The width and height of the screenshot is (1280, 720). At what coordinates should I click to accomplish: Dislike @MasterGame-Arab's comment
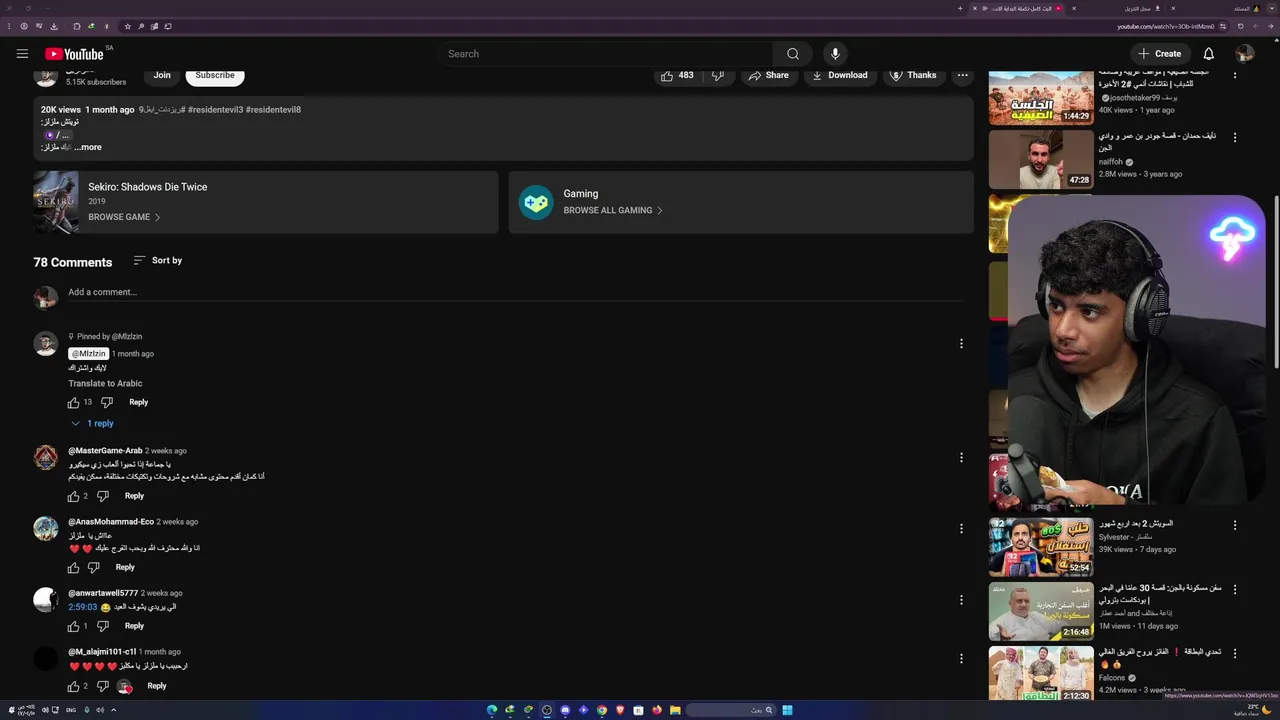click(x=103, y=496)
